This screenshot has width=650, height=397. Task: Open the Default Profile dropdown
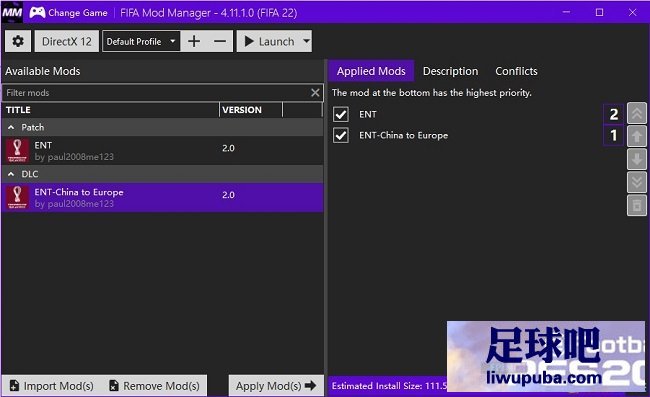141,41
